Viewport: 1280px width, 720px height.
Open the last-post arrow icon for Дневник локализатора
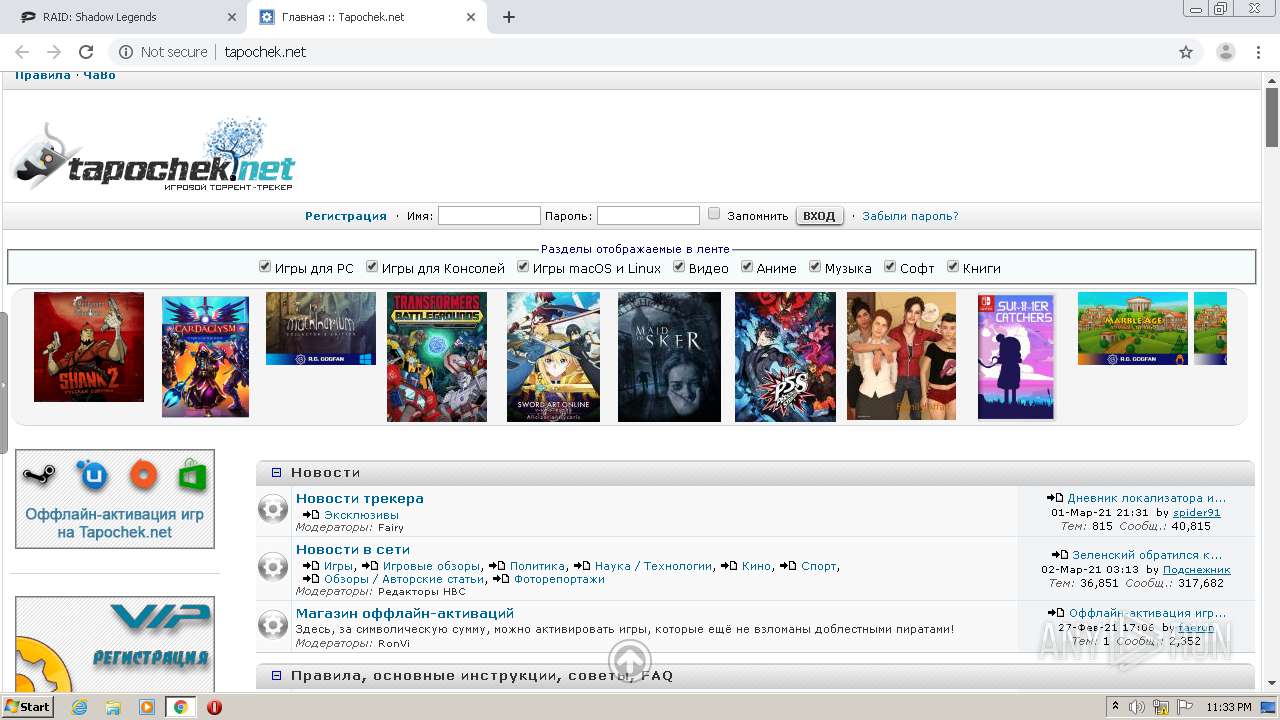(1055, 498)
